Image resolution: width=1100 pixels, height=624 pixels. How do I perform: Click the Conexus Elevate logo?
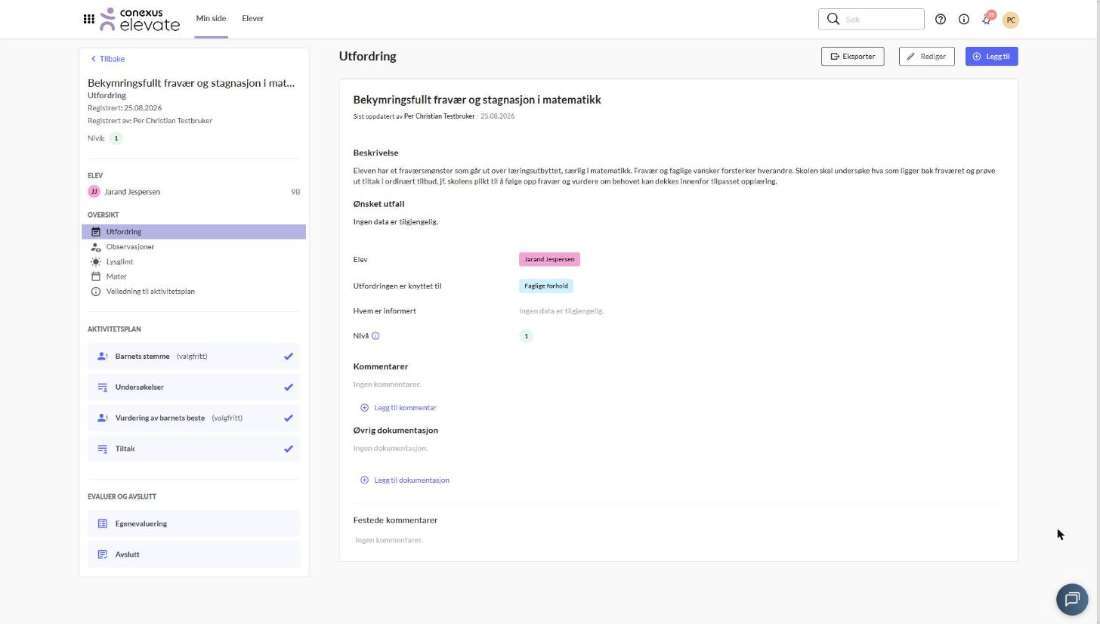click(140, 19)
